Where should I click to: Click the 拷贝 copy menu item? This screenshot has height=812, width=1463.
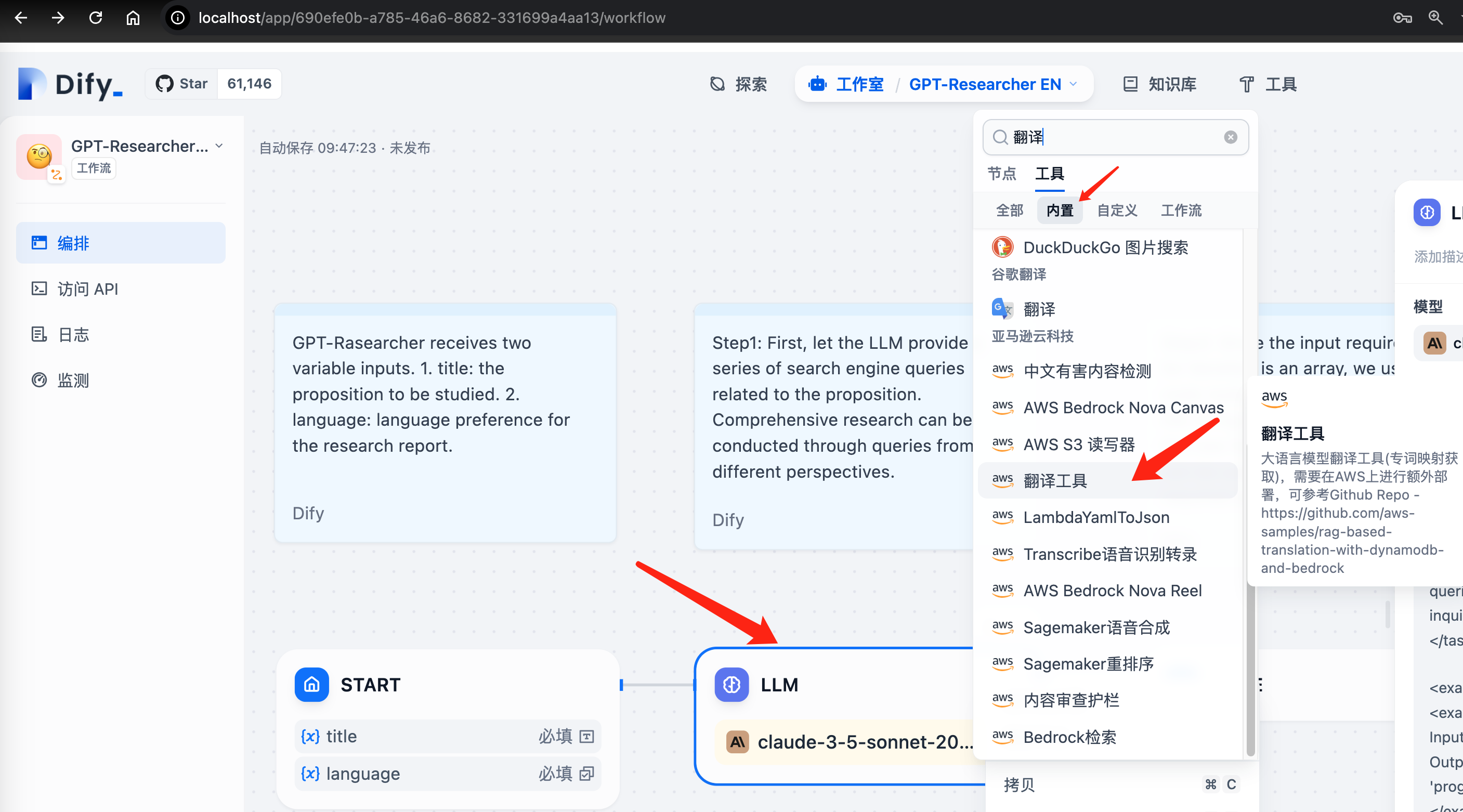(1020, 784)
